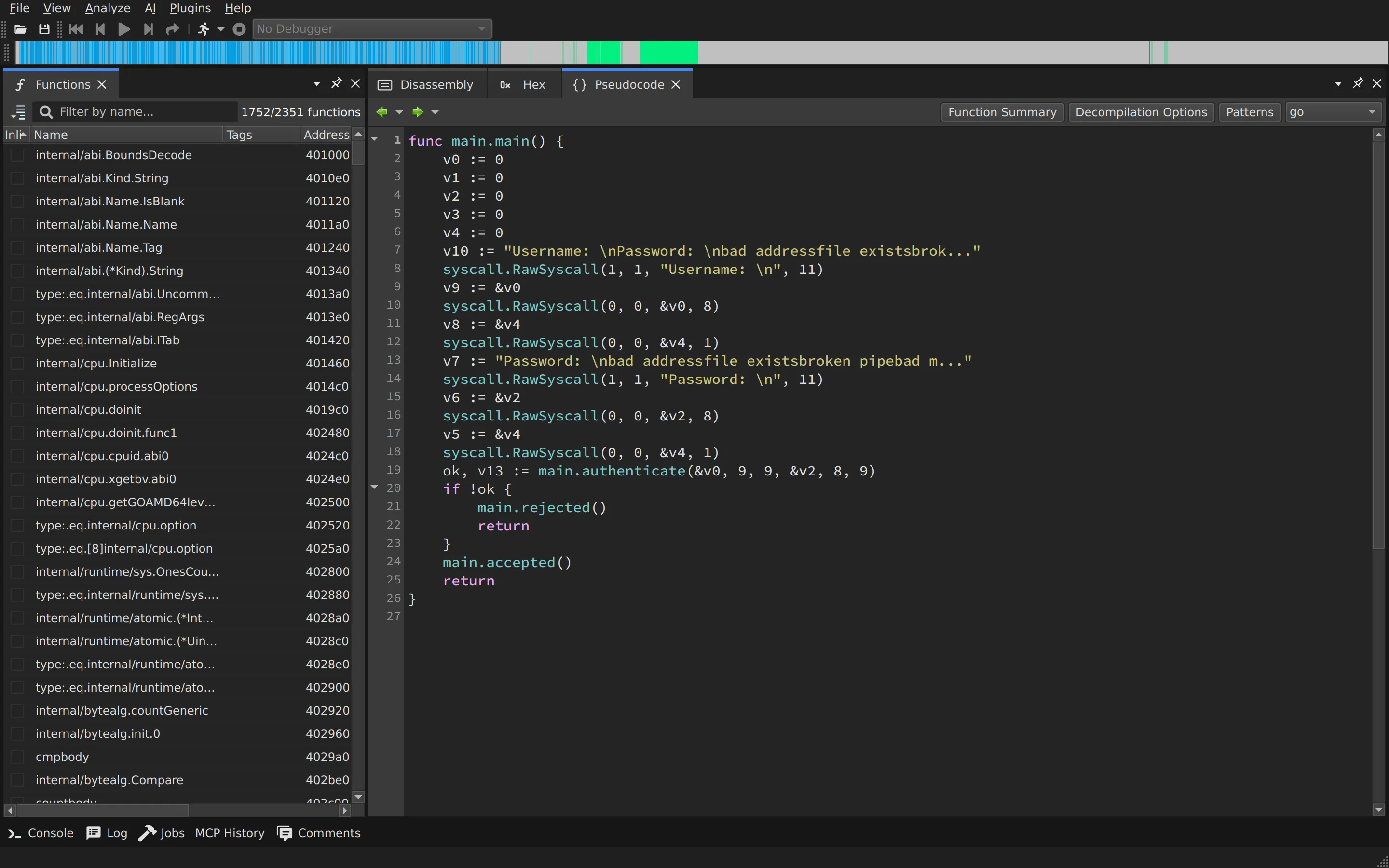The width and height of the screenshot is (1389, 868).
Task: Sort functions by Address column header
Action: coord(326,135)
